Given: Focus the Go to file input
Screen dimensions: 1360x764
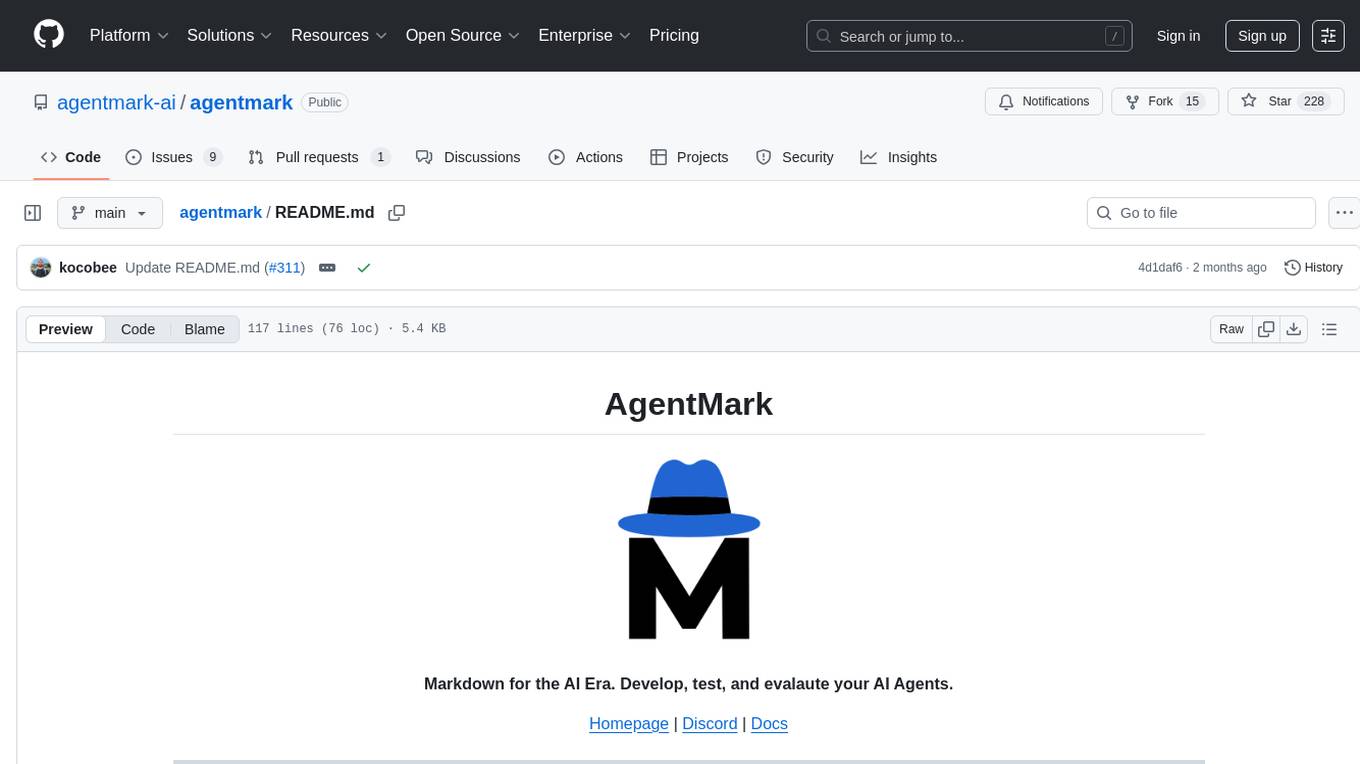Looking at the screenshot, I should point(1201,213).
